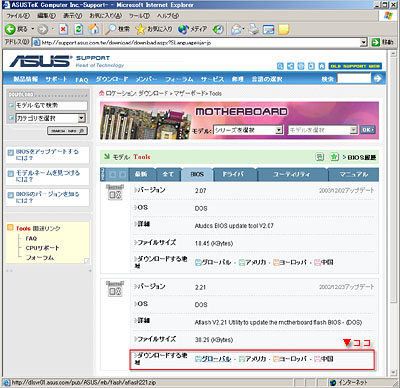Open the ツール(T) menu
Viewport: 400px width, 388px height.
pos(139,16)
